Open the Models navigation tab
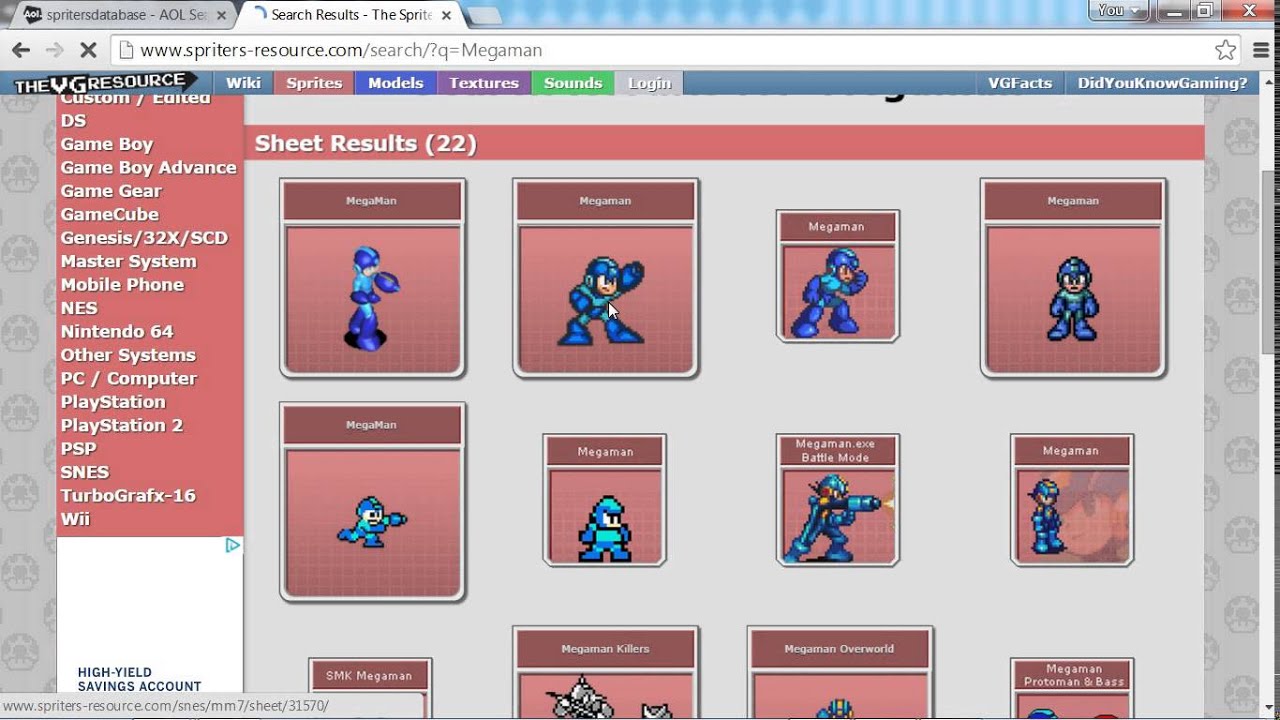 pos(396,83)
